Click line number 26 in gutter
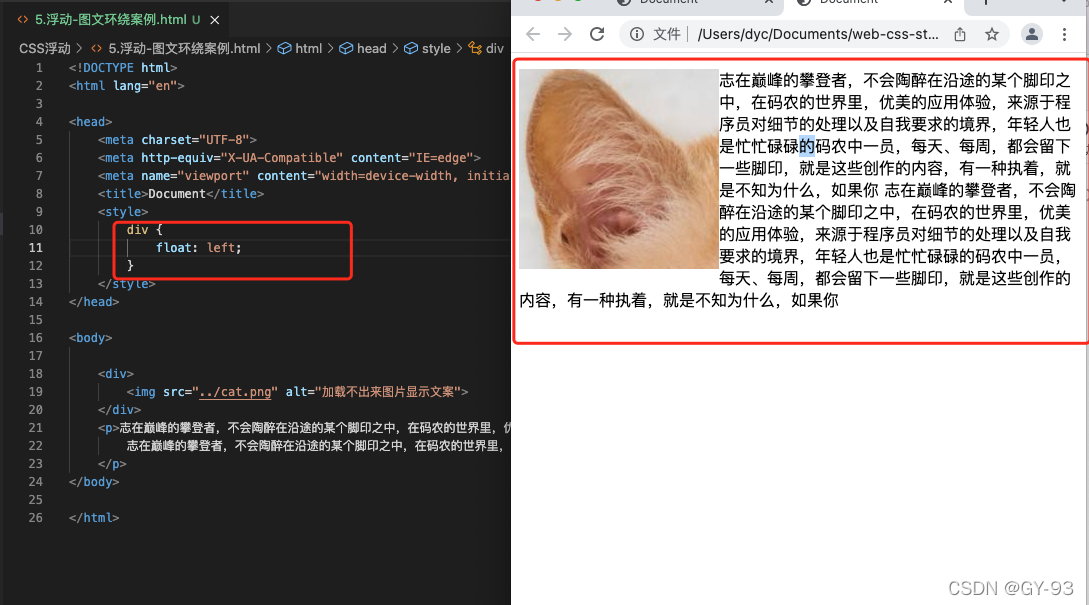The image size is (1089, 605). tap(35, 518)
